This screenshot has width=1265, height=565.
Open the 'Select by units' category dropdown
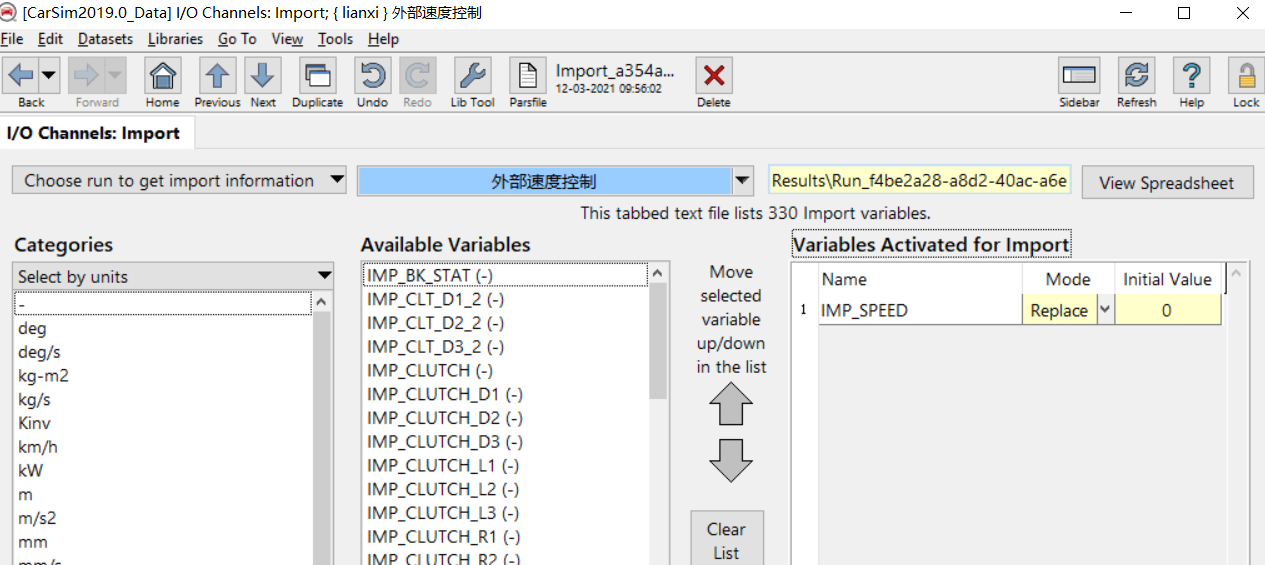click(173, 276)
